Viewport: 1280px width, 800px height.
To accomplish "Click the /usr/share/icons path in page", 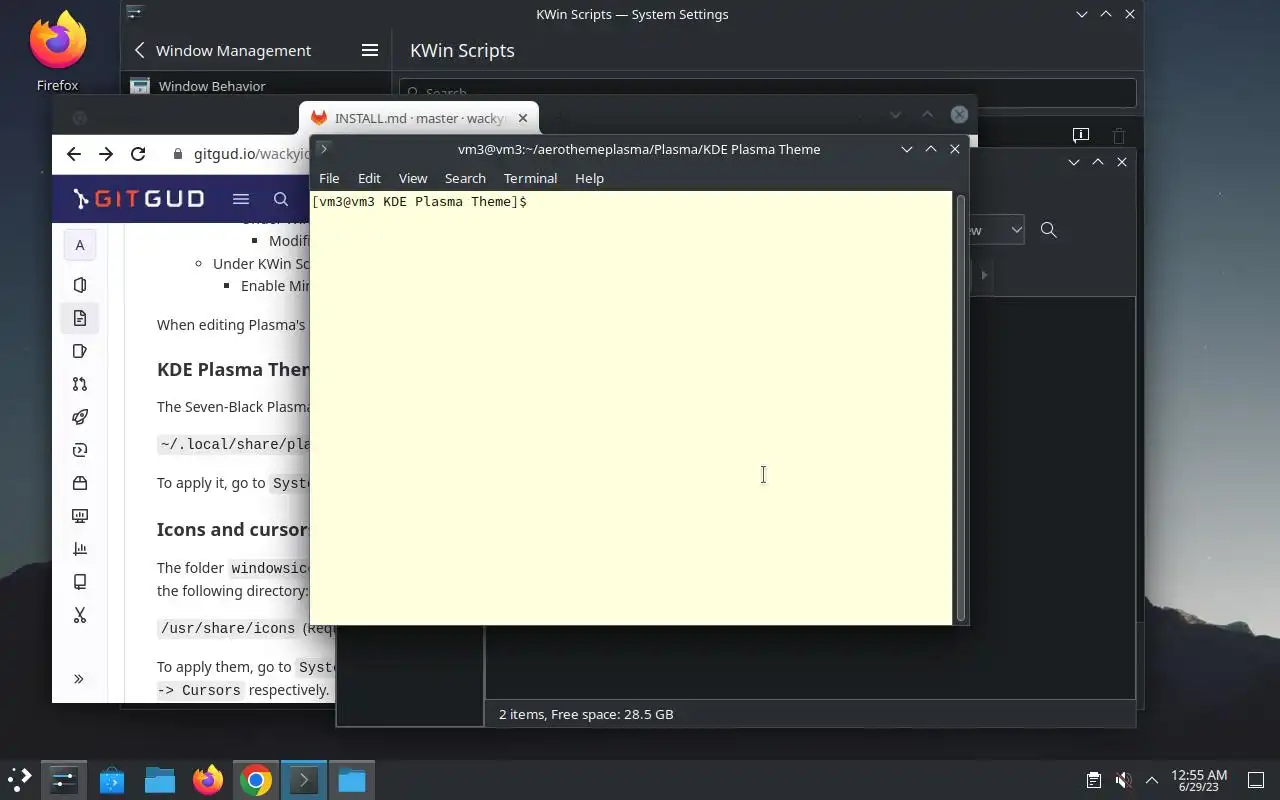I will click(228, 628).
